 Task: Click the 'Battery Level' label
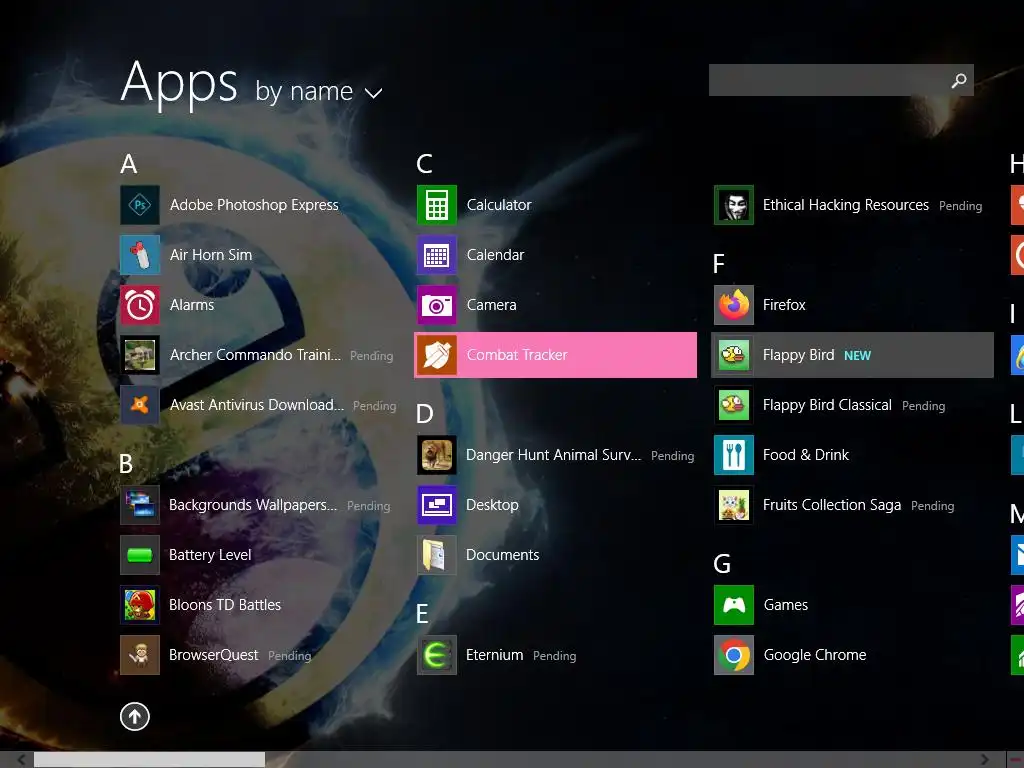coord(210,555)
